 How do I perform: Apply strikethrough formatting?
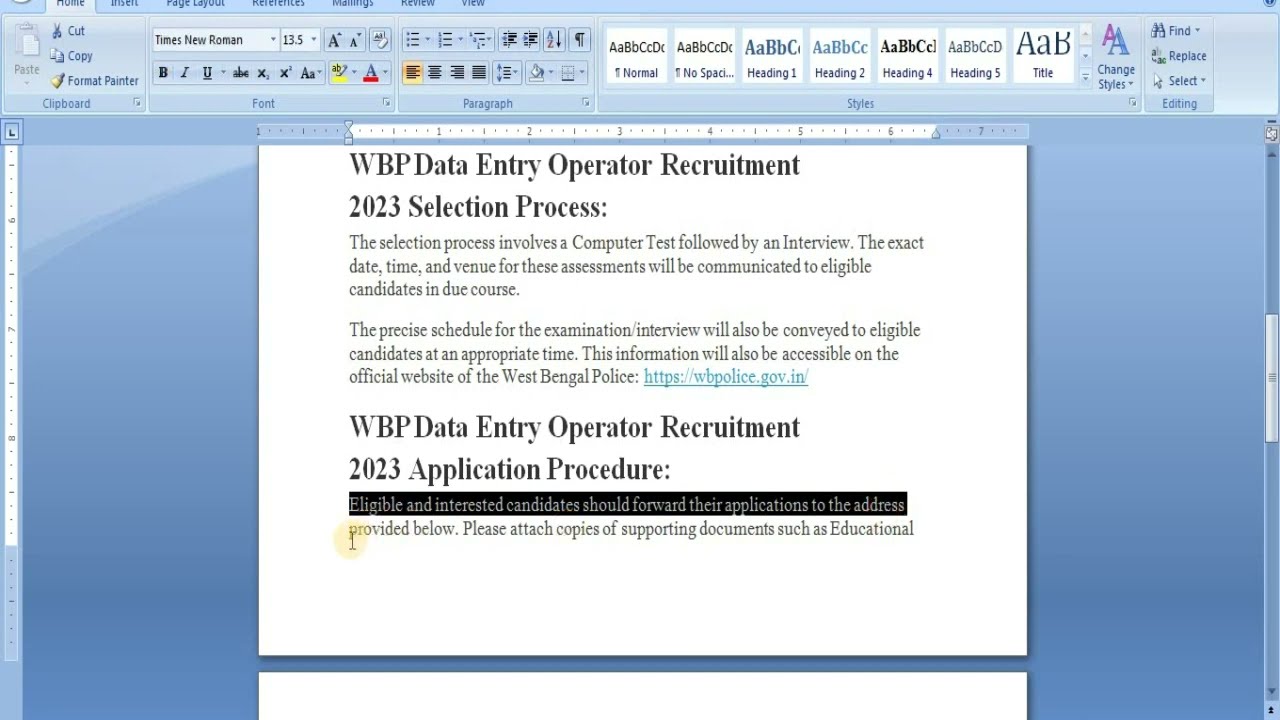(240, 73)
